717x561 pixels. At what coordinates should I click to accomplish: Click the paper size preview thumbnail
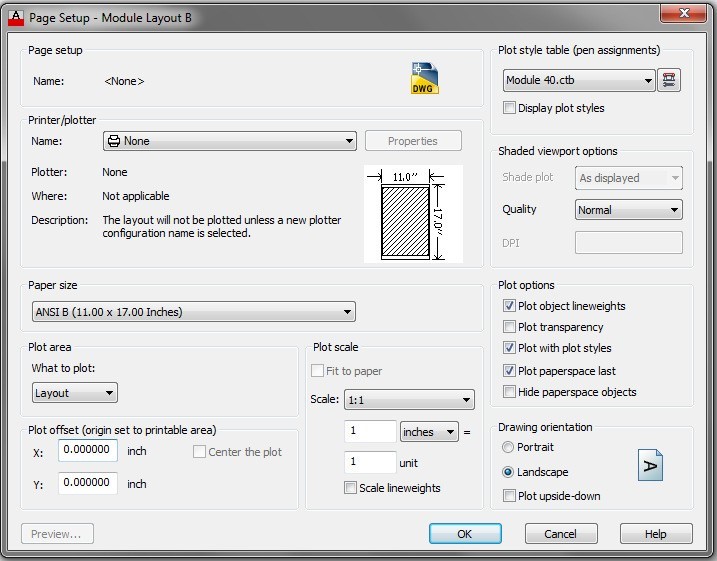pyautogui.click(x=412, y=213)
